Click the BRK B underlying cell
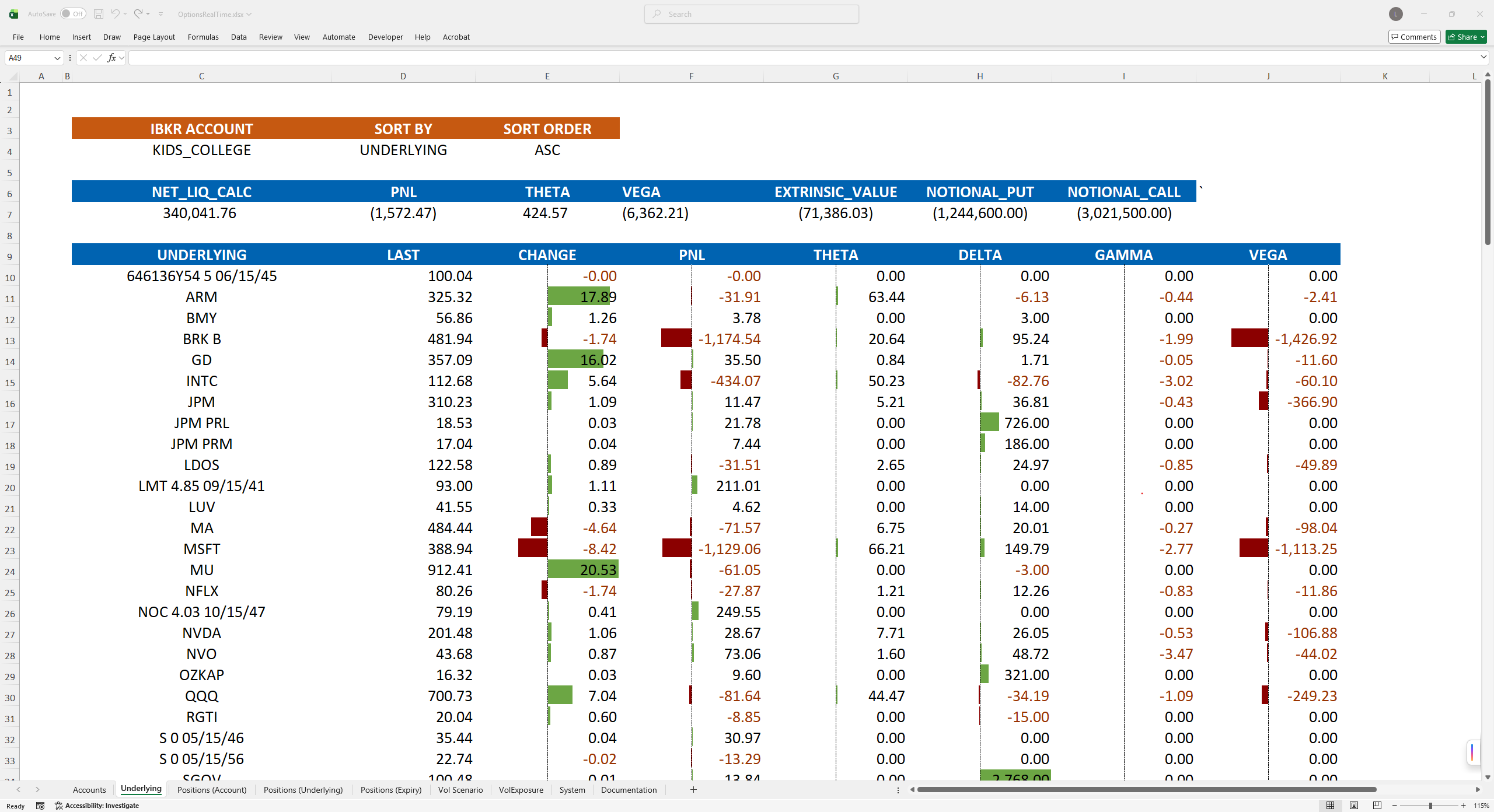Viewport: 1494px width, 812px height. click(x=201, y=339)
